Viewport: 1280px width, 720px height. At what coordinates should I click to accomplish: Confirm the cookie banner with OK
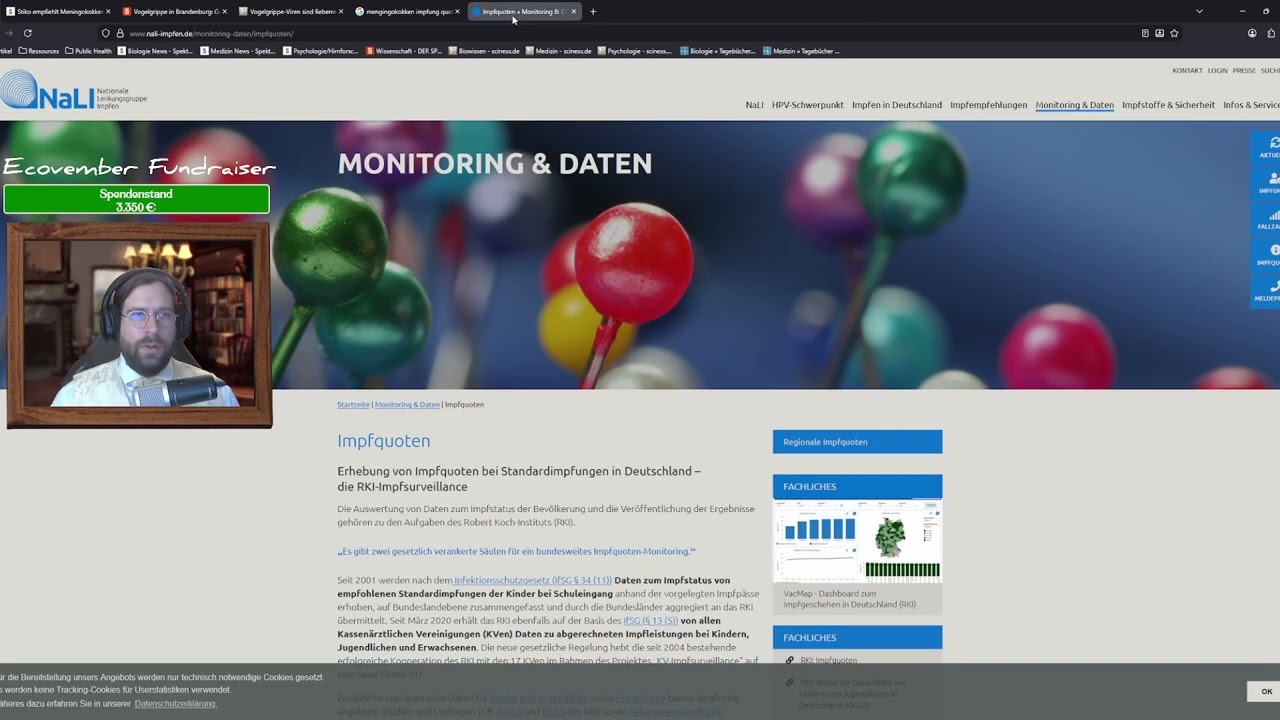tap(1266, 692)
